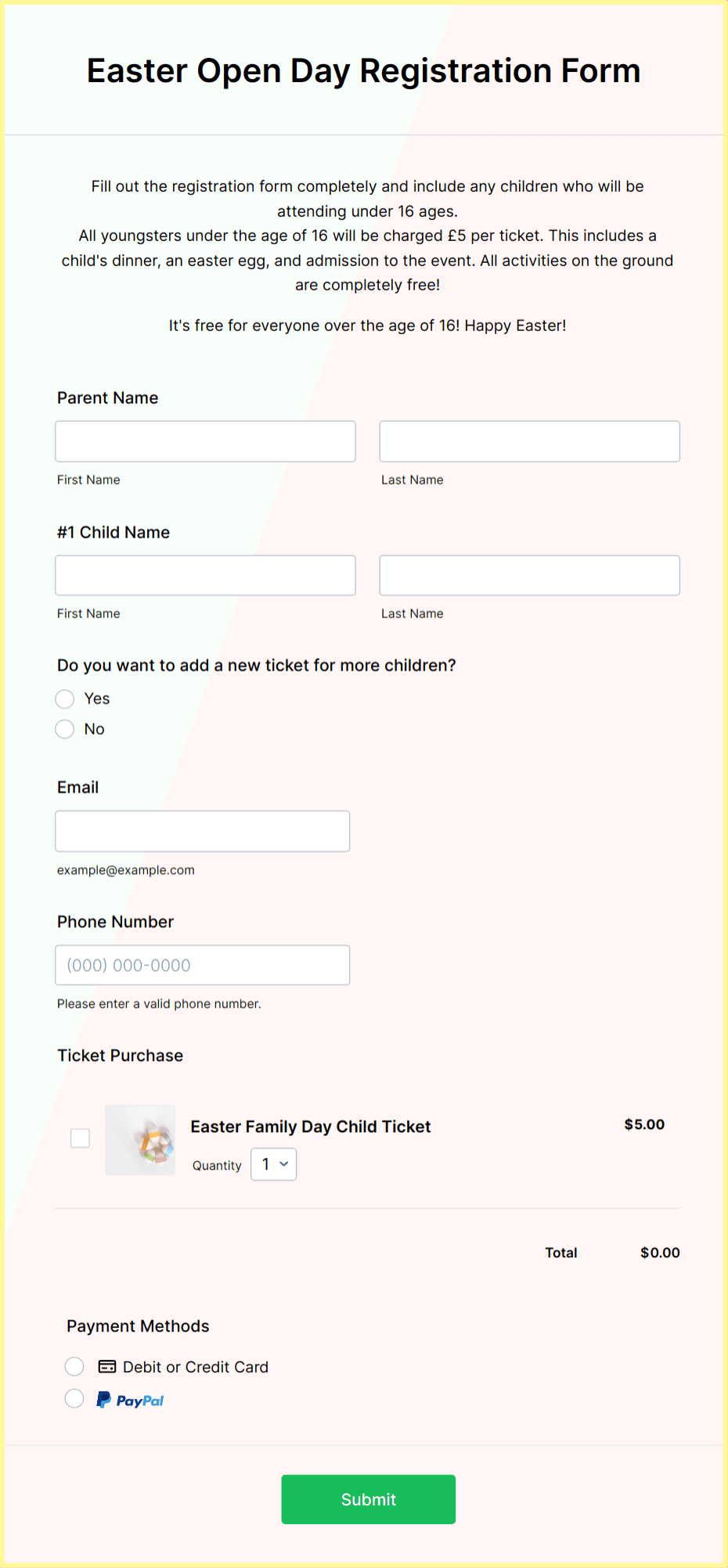The height and width of the screenshot is (1568, 728).
Task: Click the child Last Name field
Action: 529,574
